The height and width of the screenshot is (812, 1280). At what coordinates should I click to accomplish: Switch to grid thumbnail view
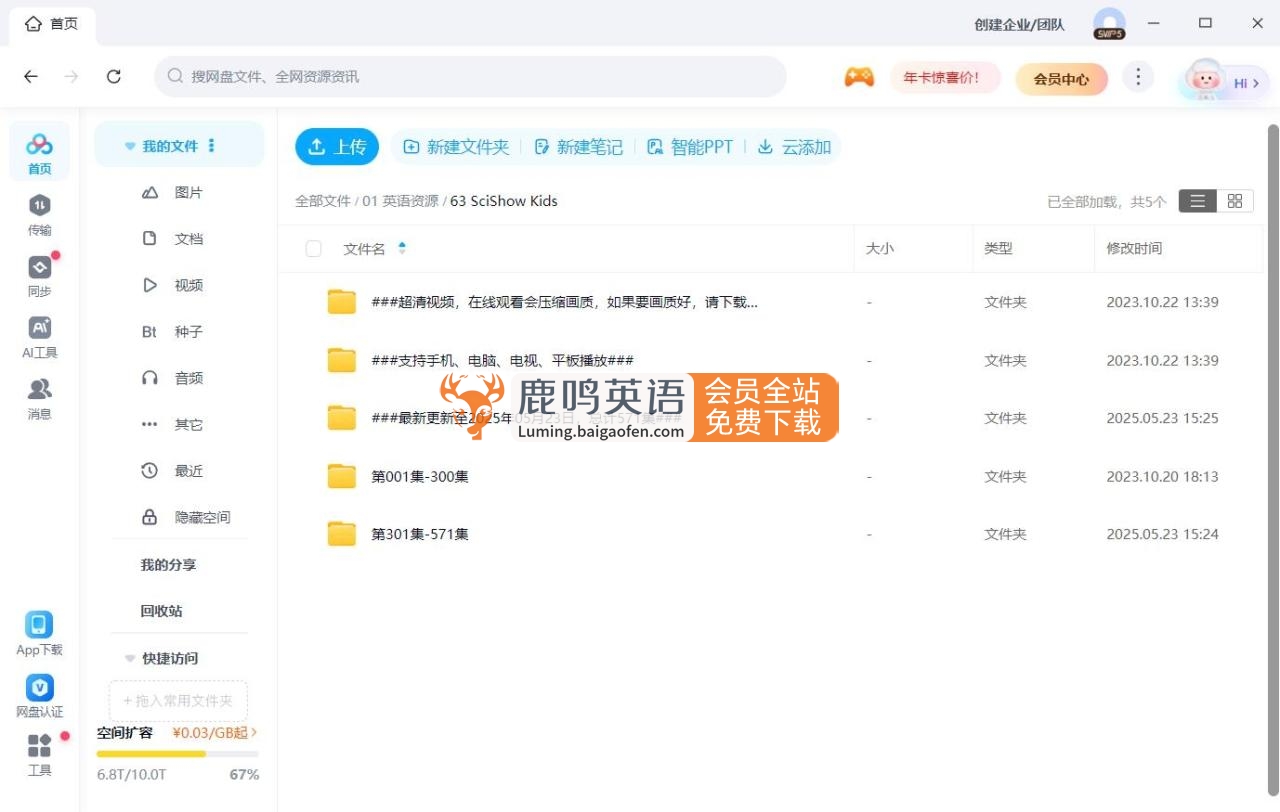tap(1234, 201)
